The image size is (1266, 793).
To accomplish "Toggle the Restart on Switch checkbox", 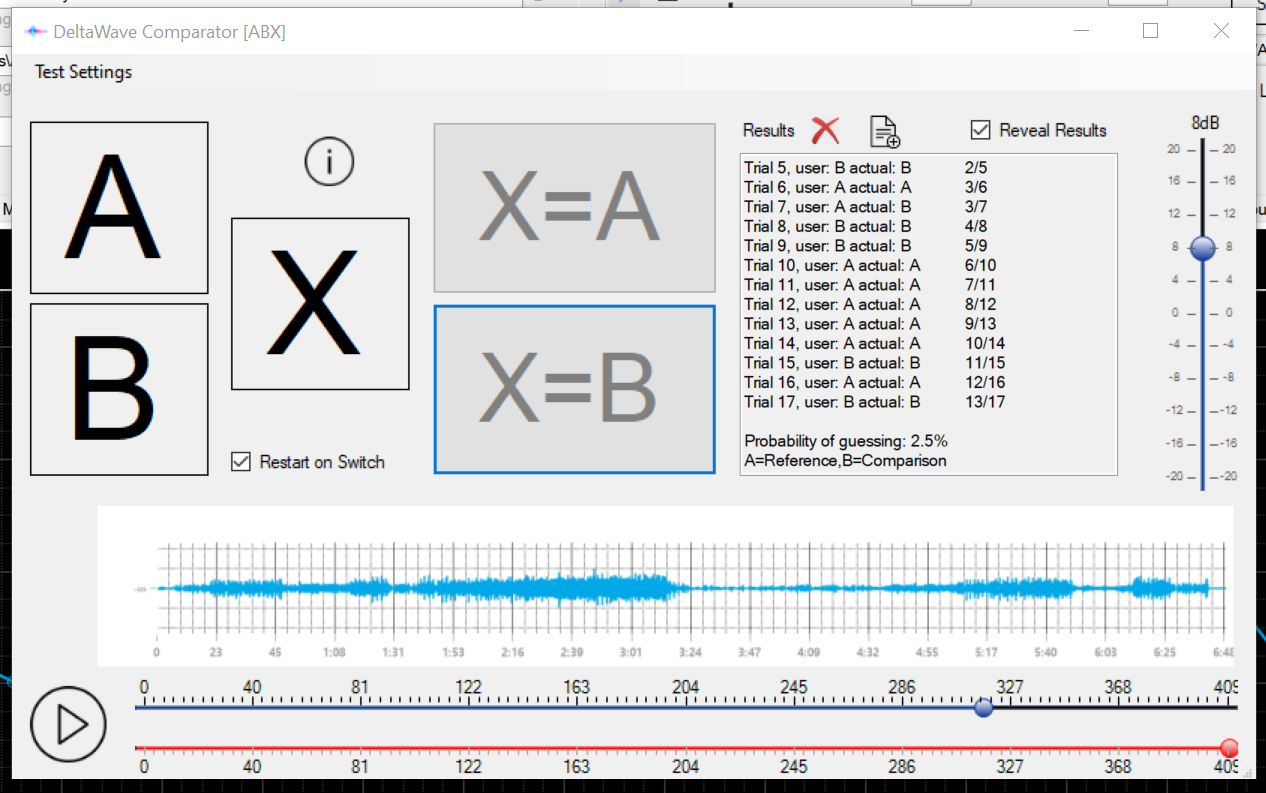I will pos(241,462).
